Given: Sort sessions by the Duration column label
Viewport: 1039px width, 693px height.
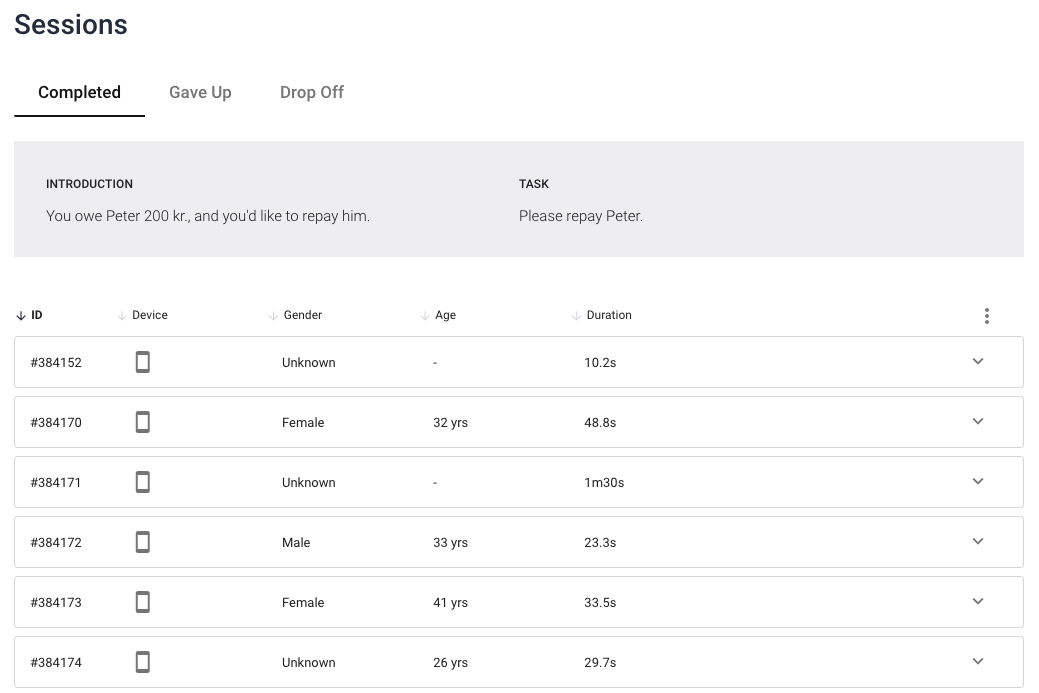Looking at the screenshot, I should pos(609,315).
